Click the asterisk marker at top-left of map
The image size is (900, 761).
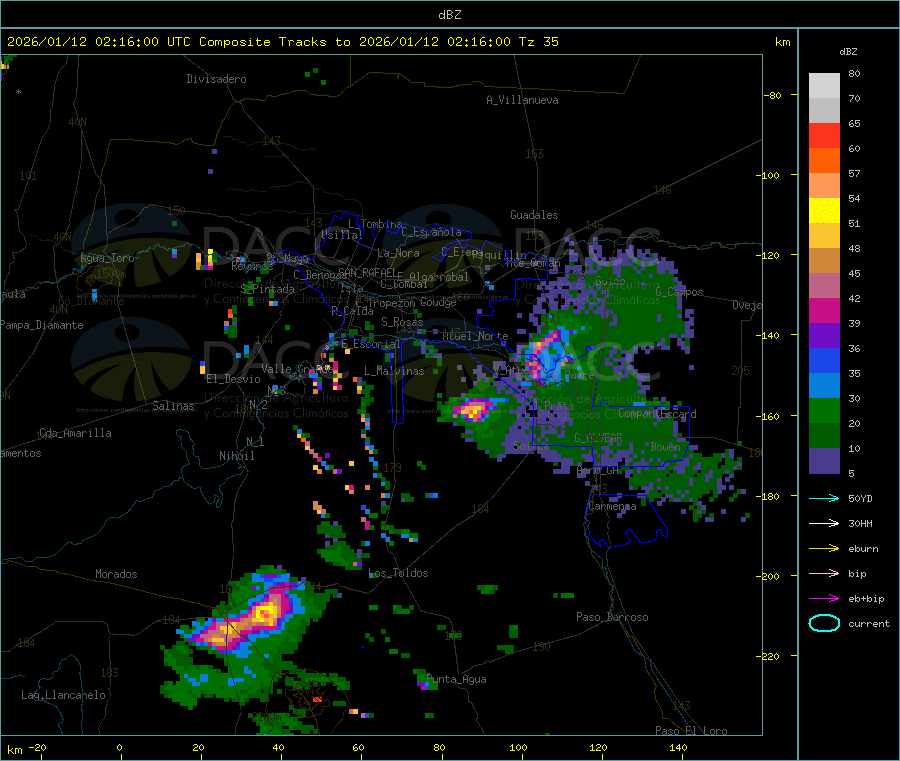(19, 92)
